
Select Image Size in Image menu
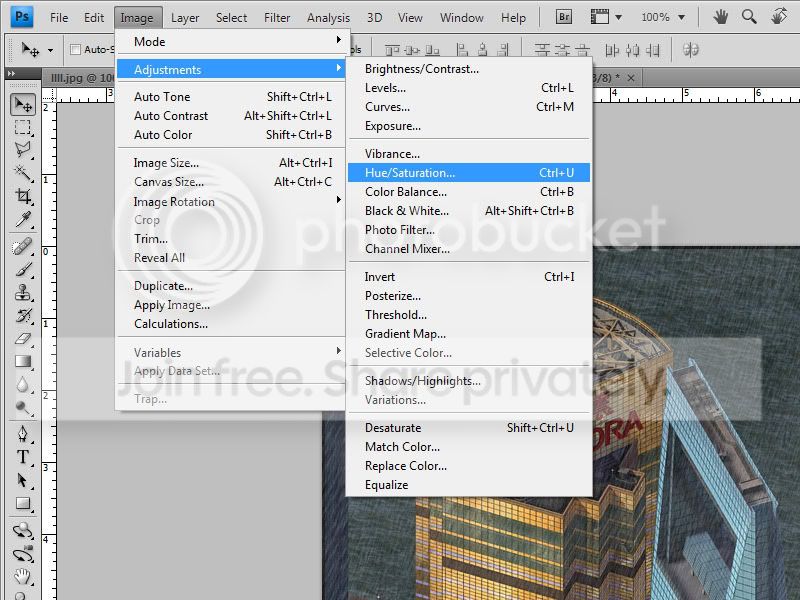pyautogui.click(x=232, y=163)
